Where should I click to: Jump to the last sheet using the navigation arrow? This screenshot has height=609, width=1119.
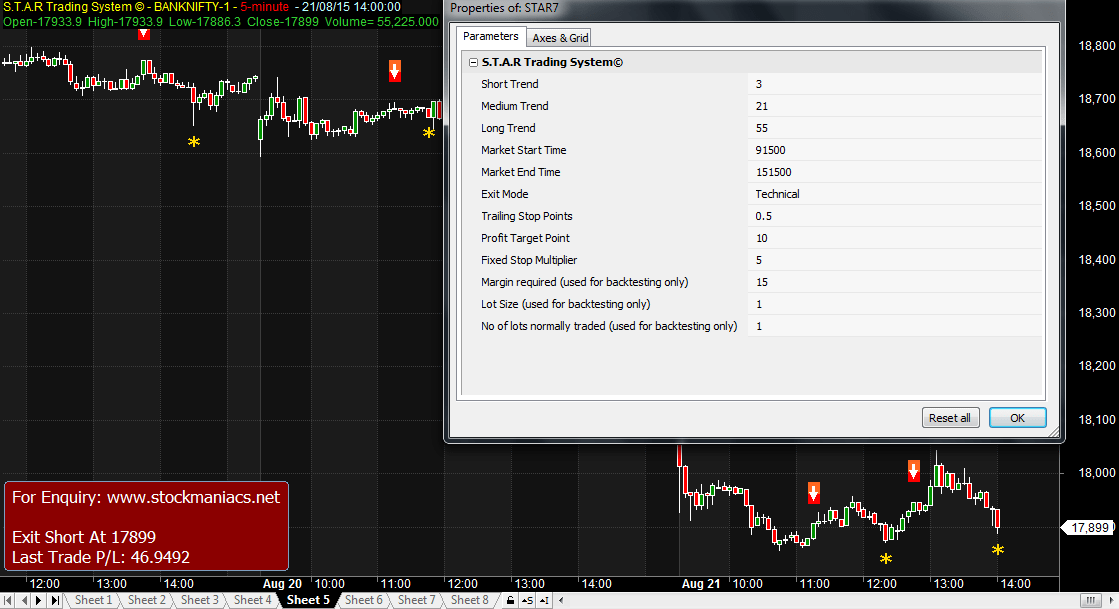point(55,600)
